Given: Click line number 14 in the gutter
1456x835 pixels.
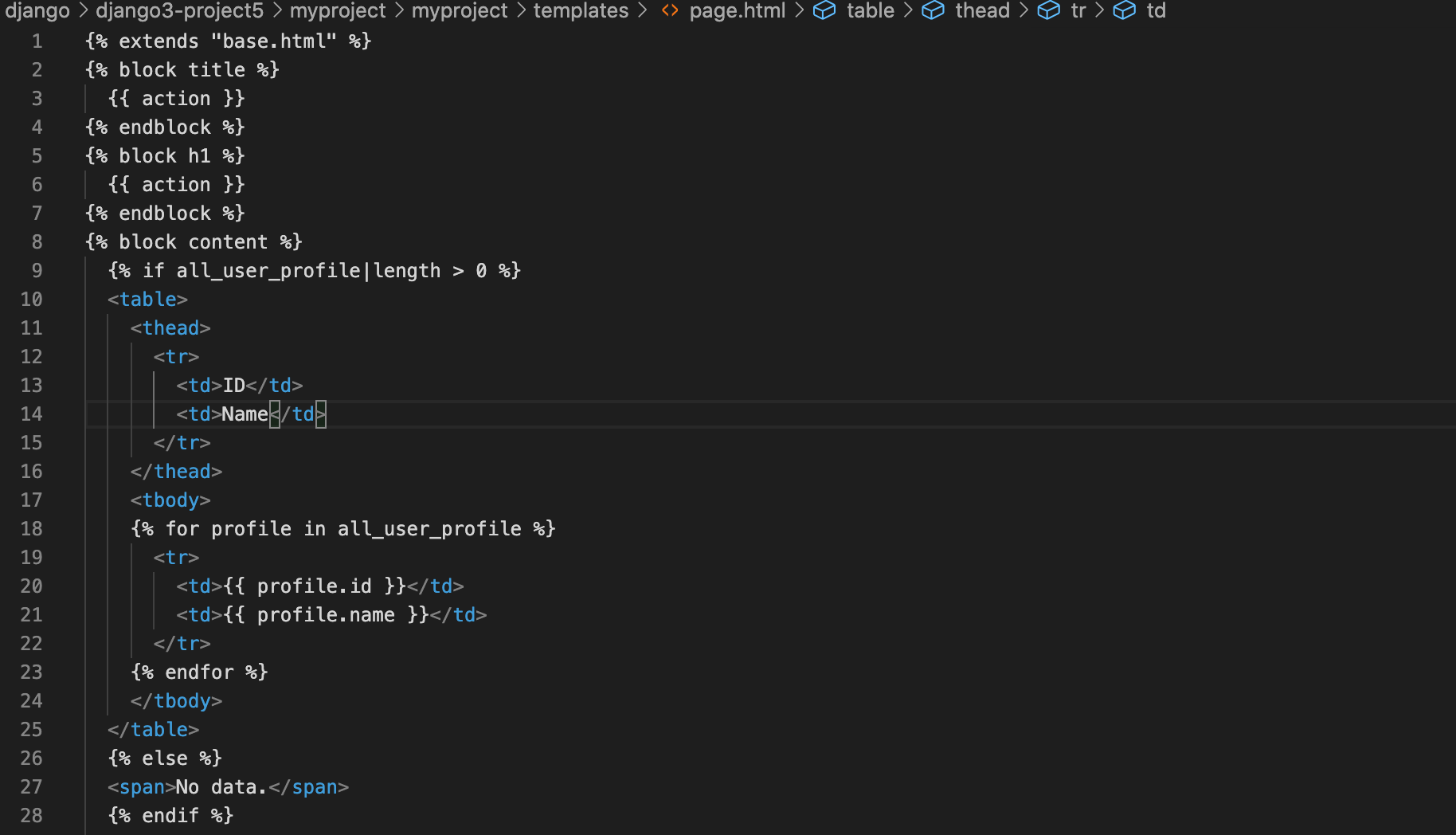Looking at the screenshot, I should pyautogui.click(x=31, y=414).
